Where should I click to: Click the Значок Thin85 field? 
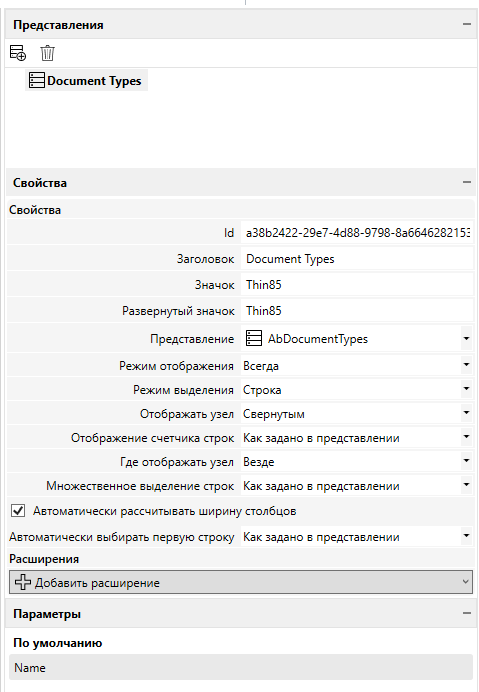tap(357, 285)
